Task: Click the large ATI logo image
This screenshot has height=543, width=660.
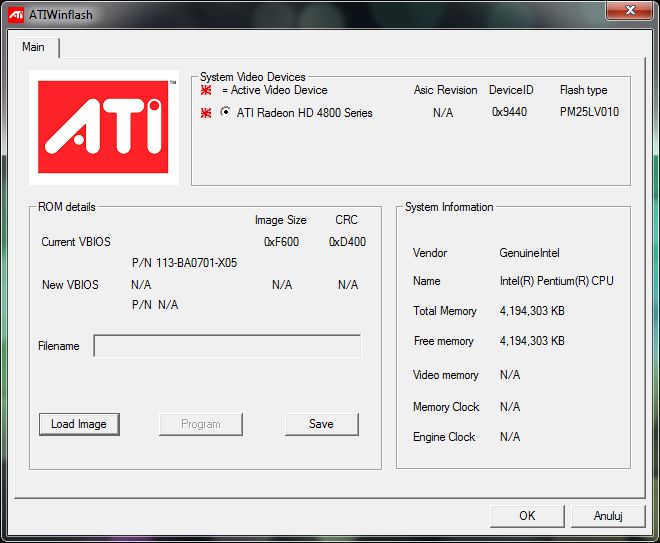Action: coord(104,127)
